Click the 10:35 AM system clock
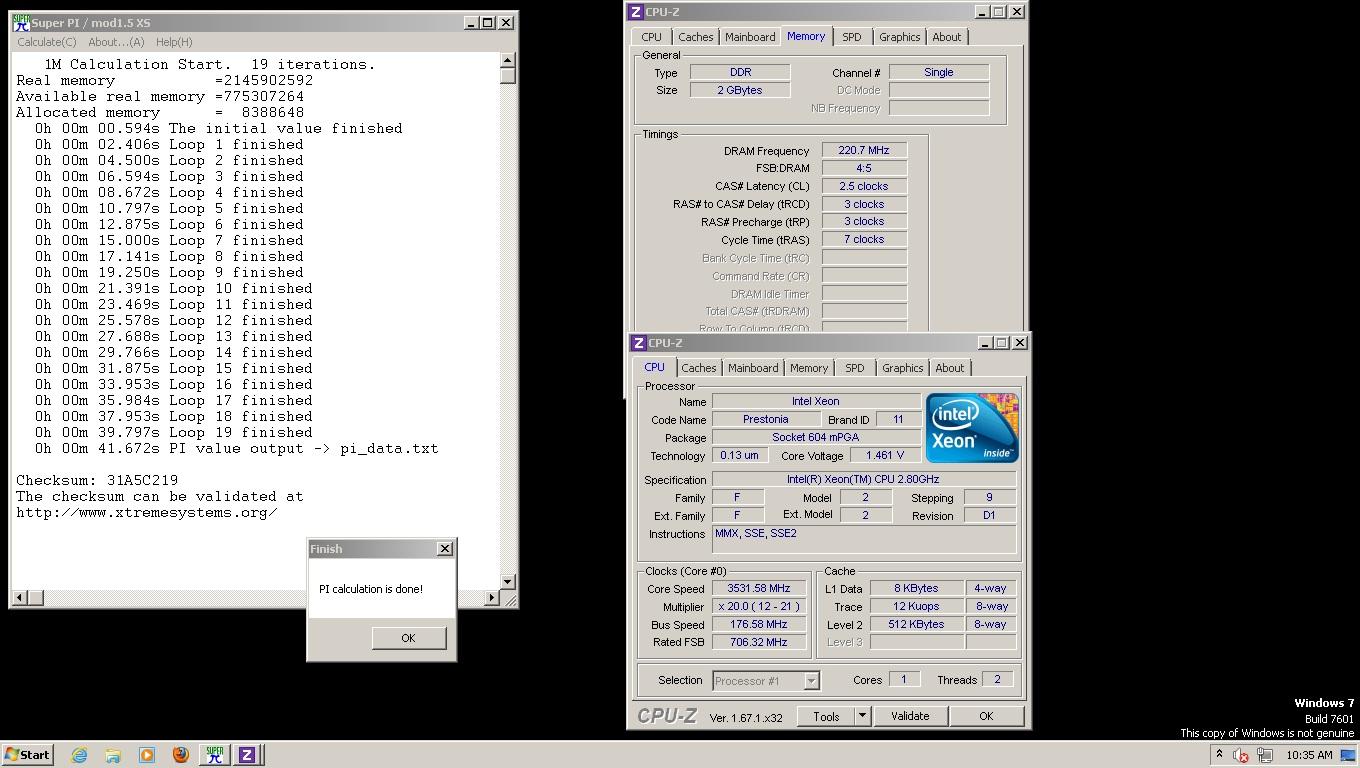 (x=1309, y=755)
